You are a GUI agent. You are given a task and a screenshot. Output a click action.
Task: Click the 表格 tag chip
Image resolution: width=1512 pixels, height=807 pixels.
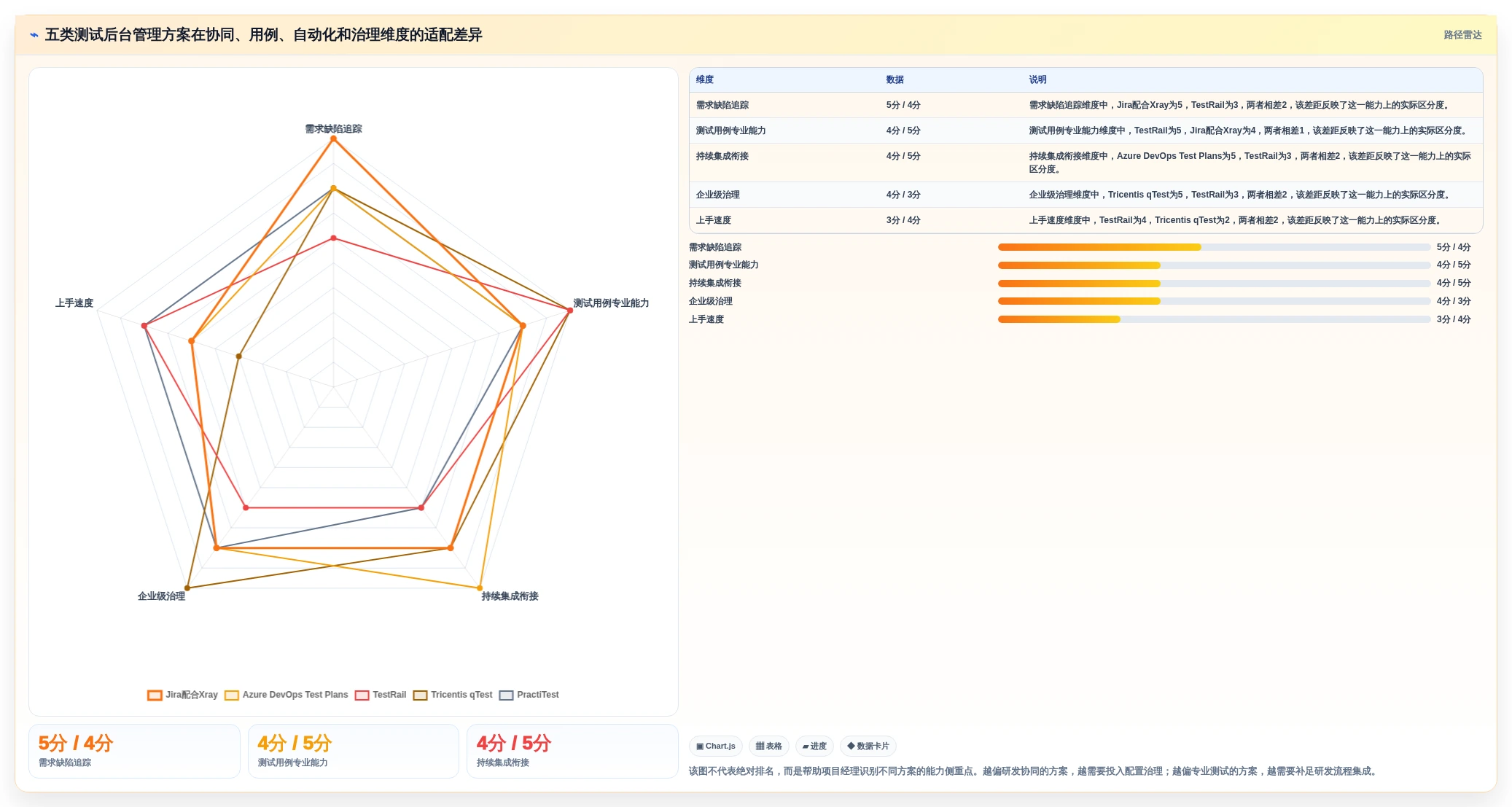coord(769,746)
